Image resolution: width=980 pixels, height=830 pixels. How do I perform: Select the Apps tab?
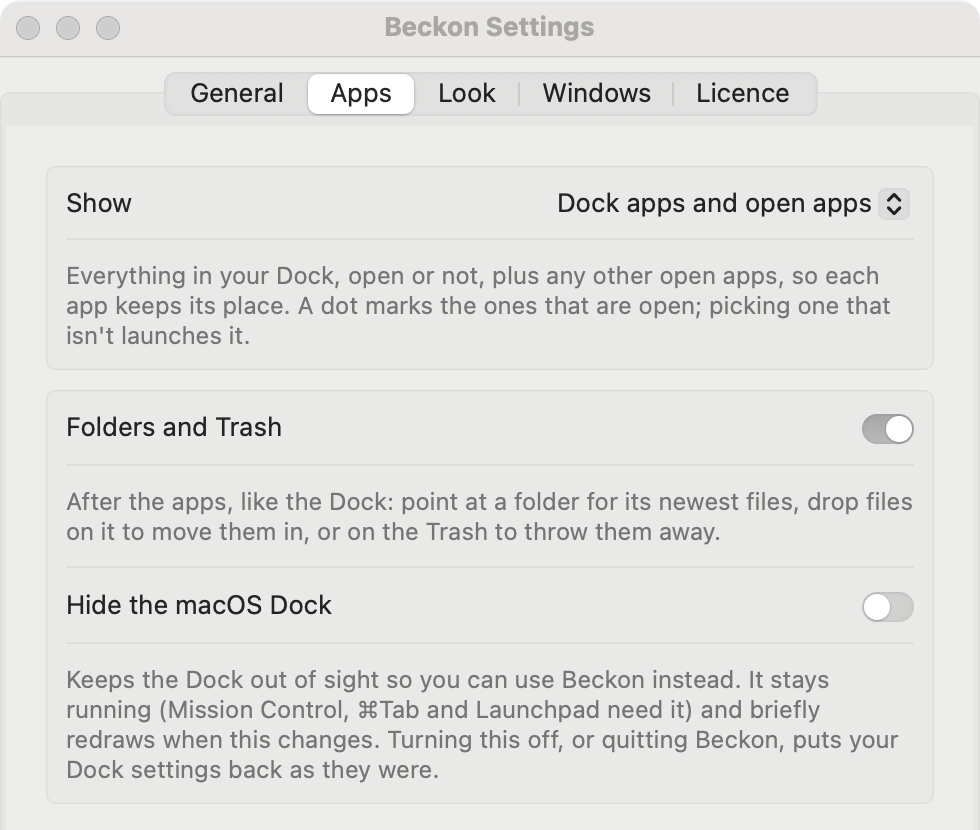361,94
